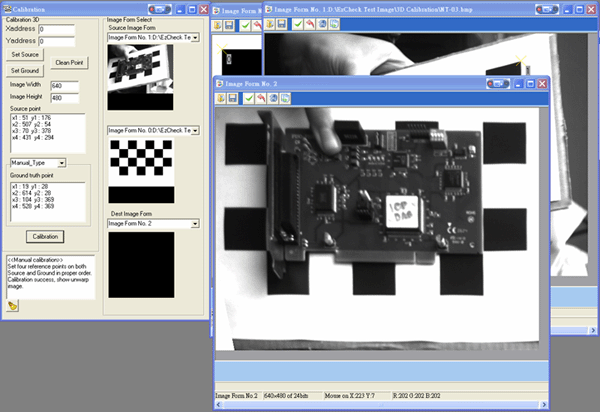The width and height of the screenshot is (600, 412).
Task: Expand the Manual_Type calibration mode dropdown
Action: 62,163
